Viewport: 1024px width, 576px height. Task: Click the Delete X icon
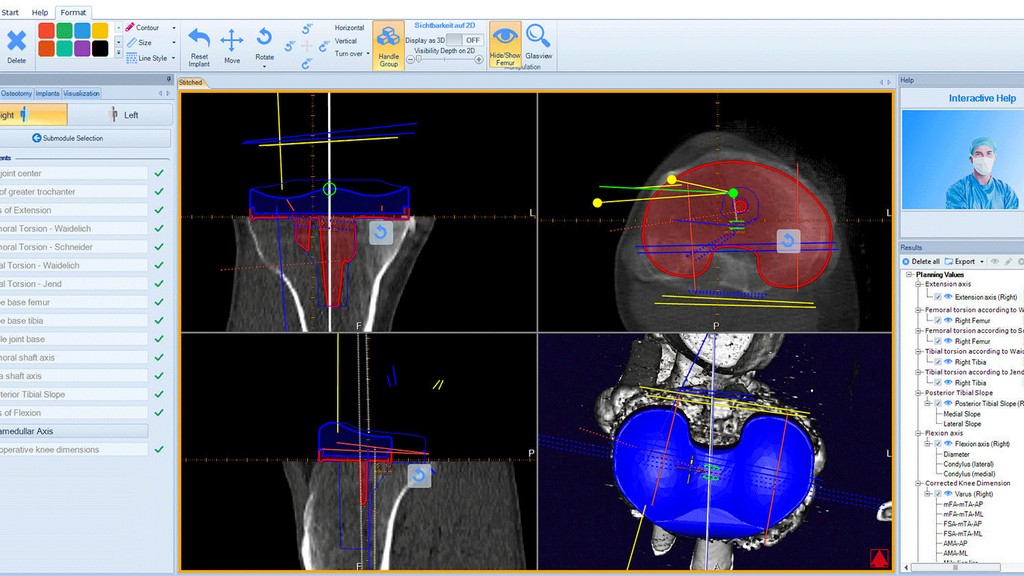[x=16, y=40]
